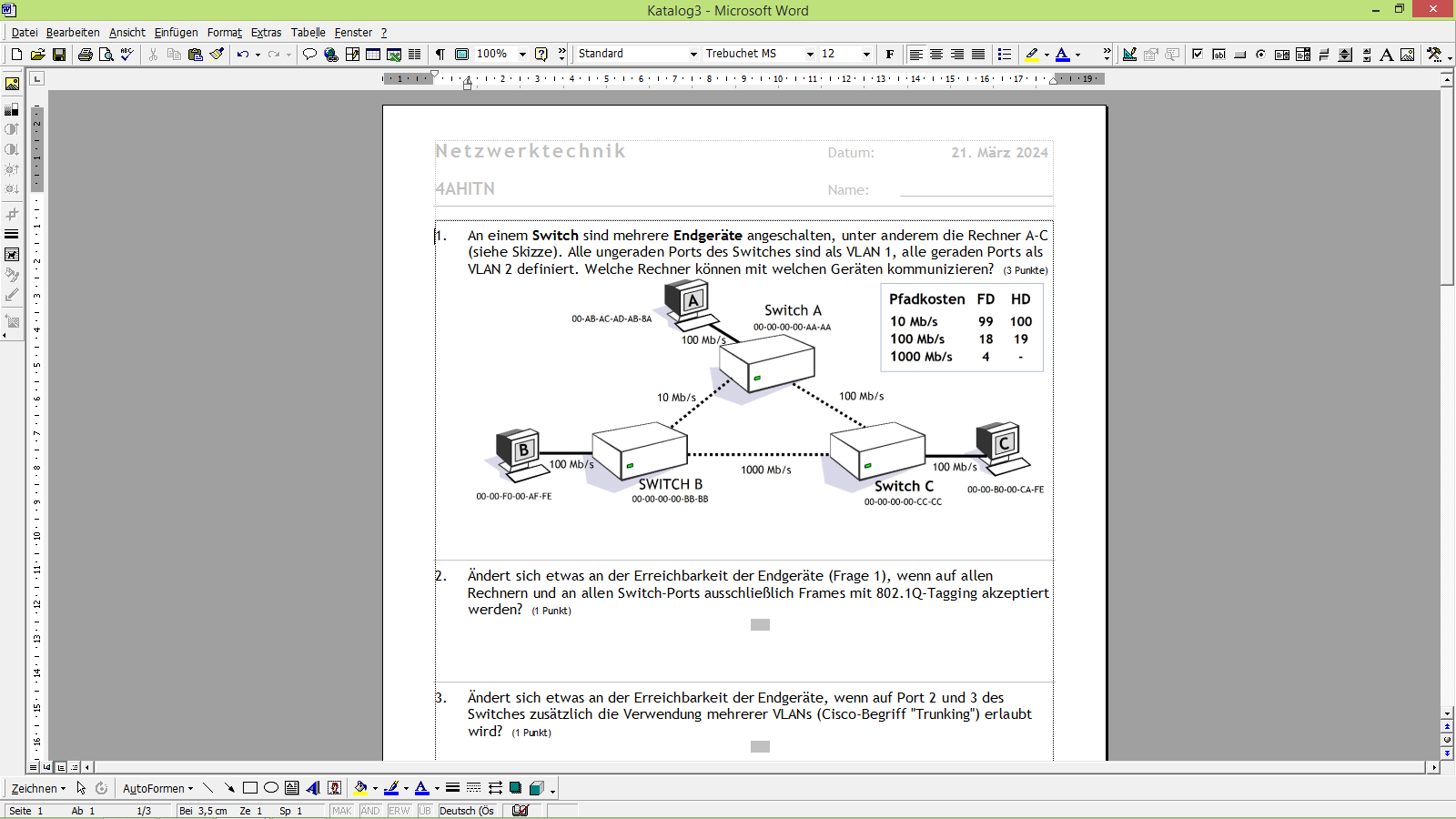
Task: Center the paragraph text
Action: click(936, 55)
